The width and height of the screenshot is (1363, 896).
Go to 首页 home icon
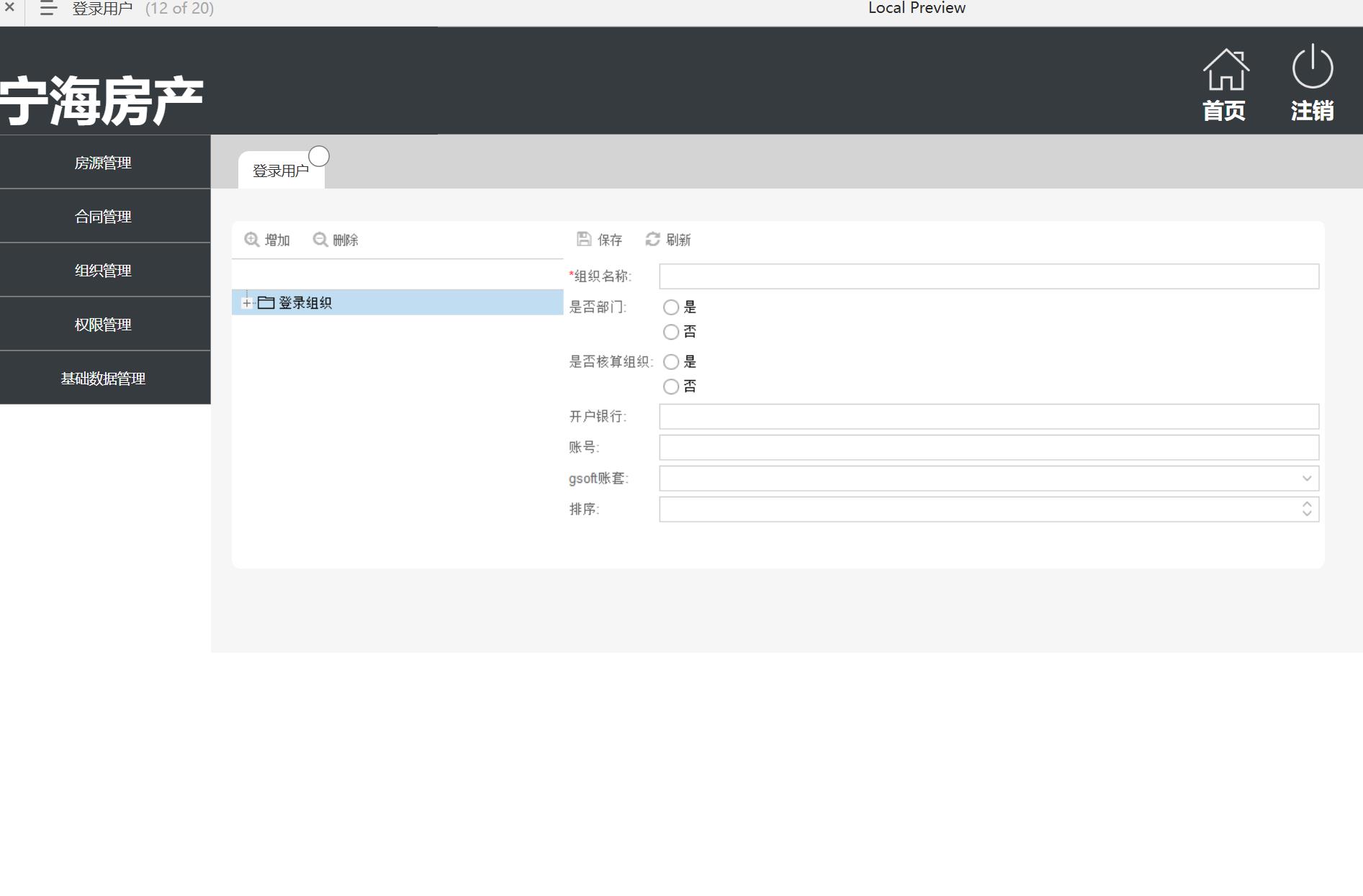pos(1225,70)
